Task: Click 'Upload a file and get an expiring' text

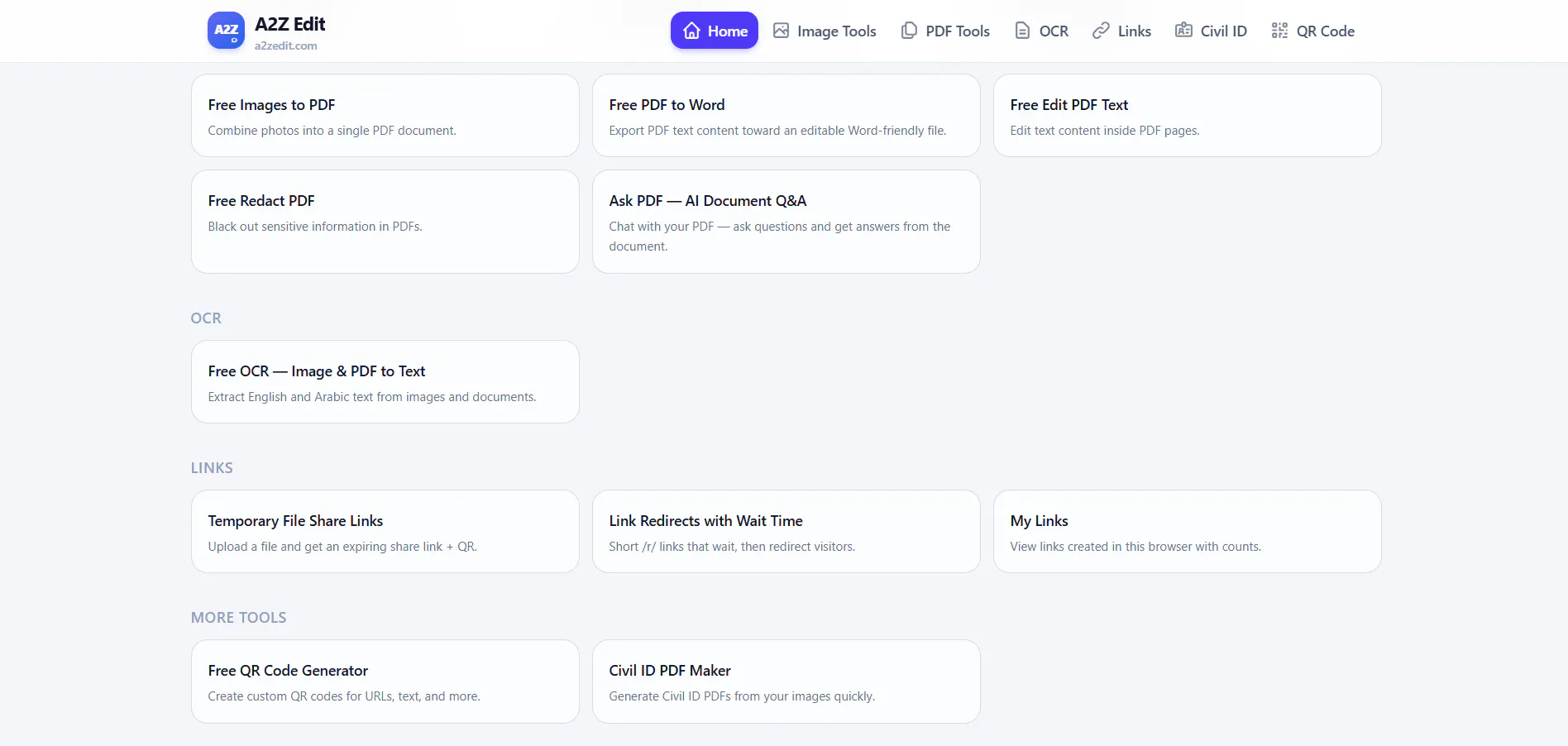Action: coord(342,547)
